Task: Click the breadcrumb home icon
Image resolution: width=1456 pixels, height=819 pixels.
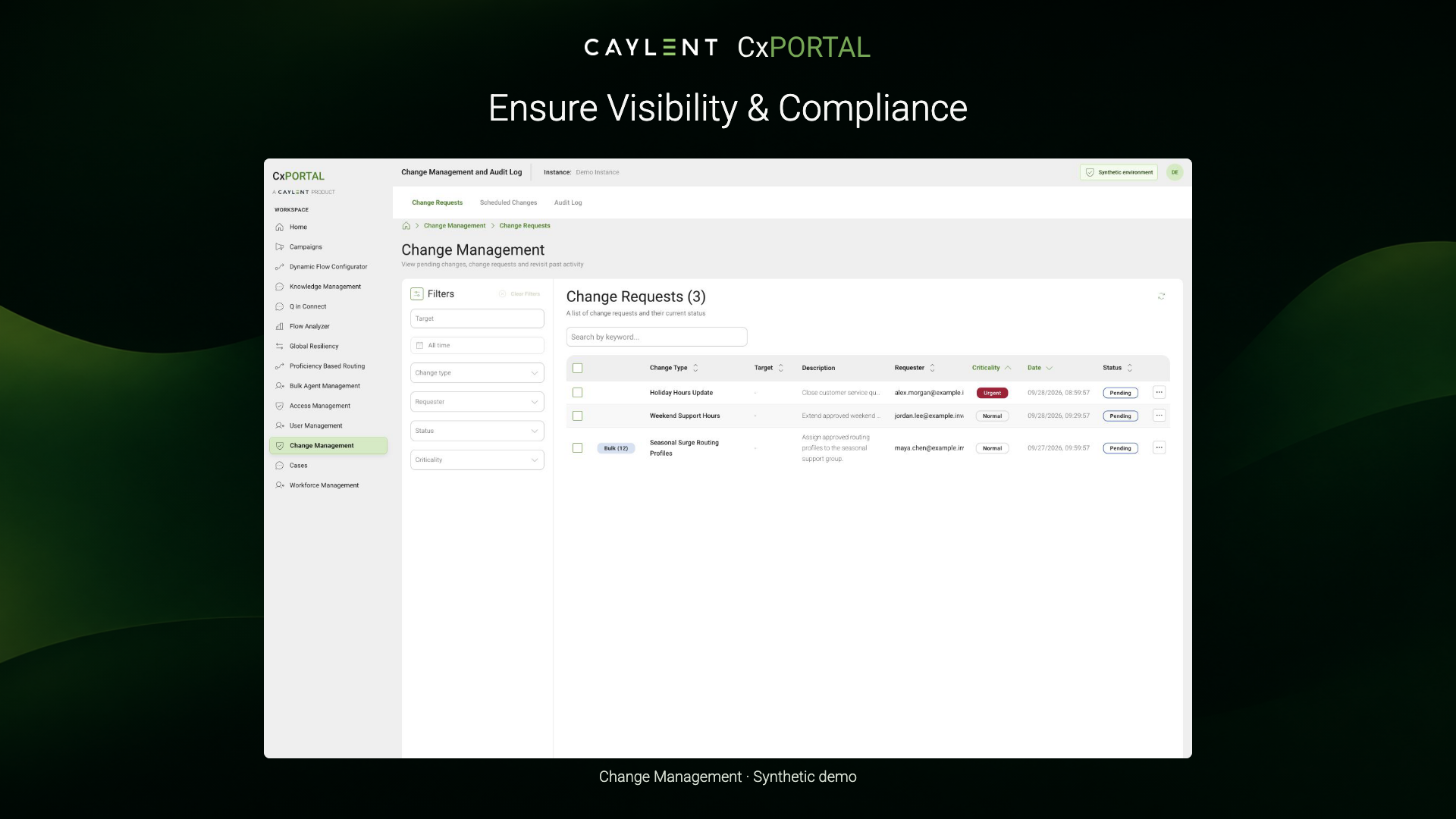Action: pyautogui.click(x=406, y=226)
